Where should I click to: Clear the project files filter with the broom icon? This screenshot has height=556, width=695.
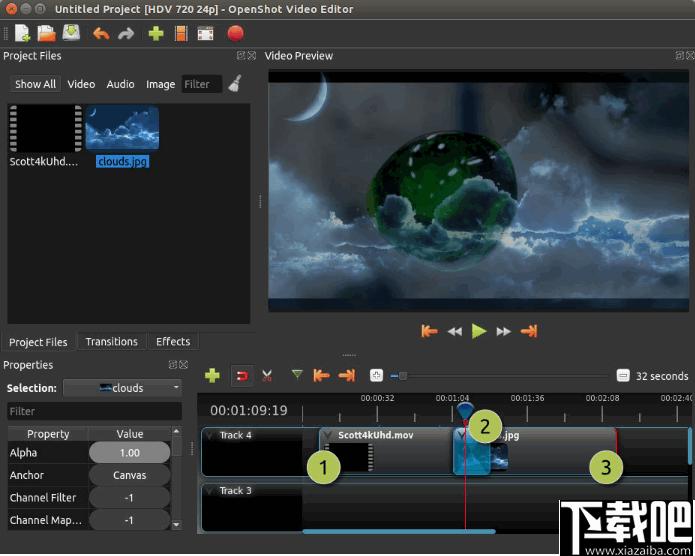coord(235,83)
